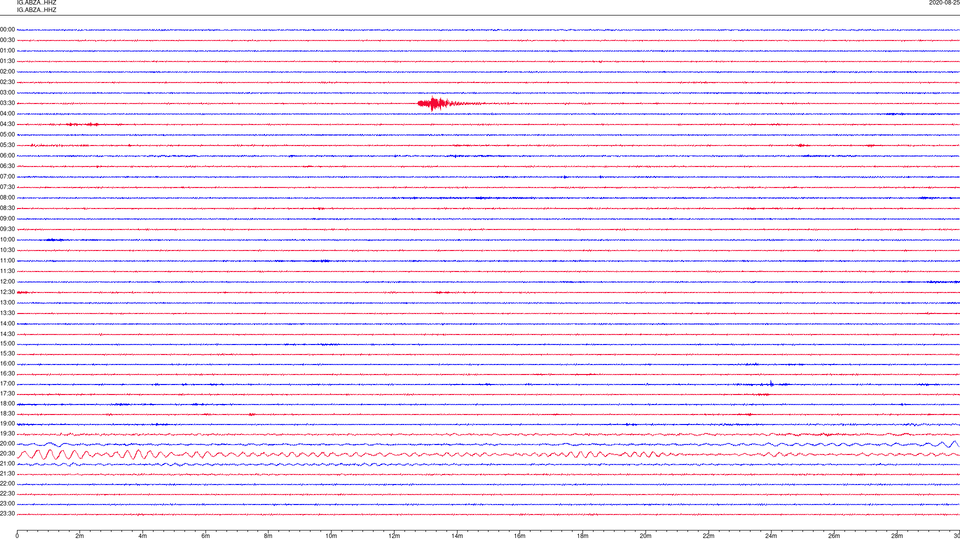Click the station label IG.ABZA..HHZ on the second line

pos(37,10)
